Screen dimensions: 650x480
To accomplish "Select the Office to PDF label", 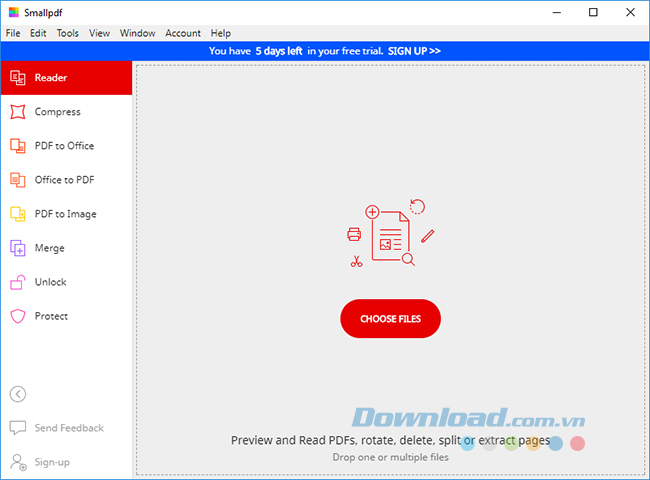I will (64, 180).
